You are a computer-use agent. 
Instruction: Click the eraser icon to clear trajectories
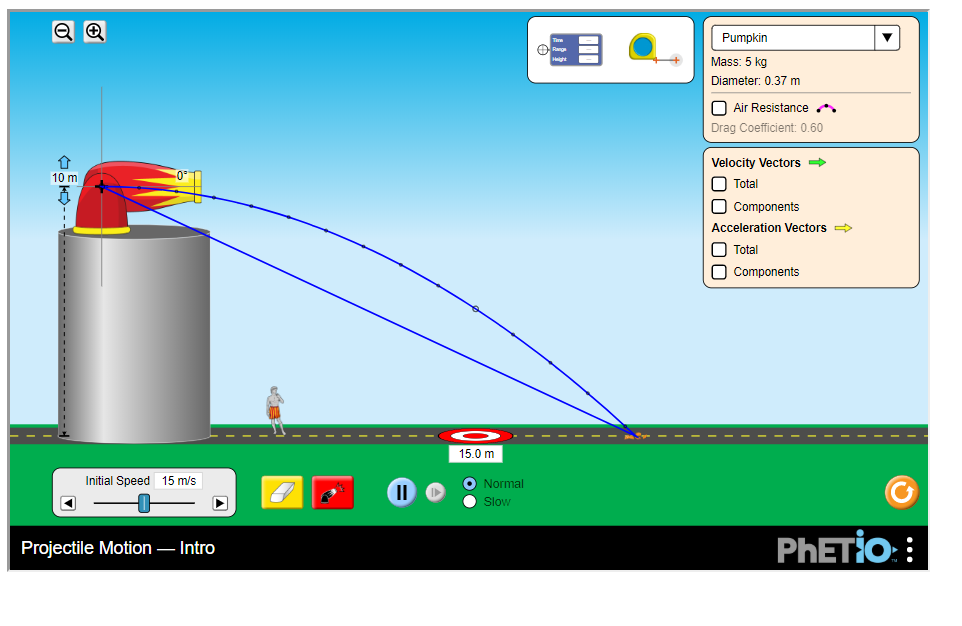281,492
